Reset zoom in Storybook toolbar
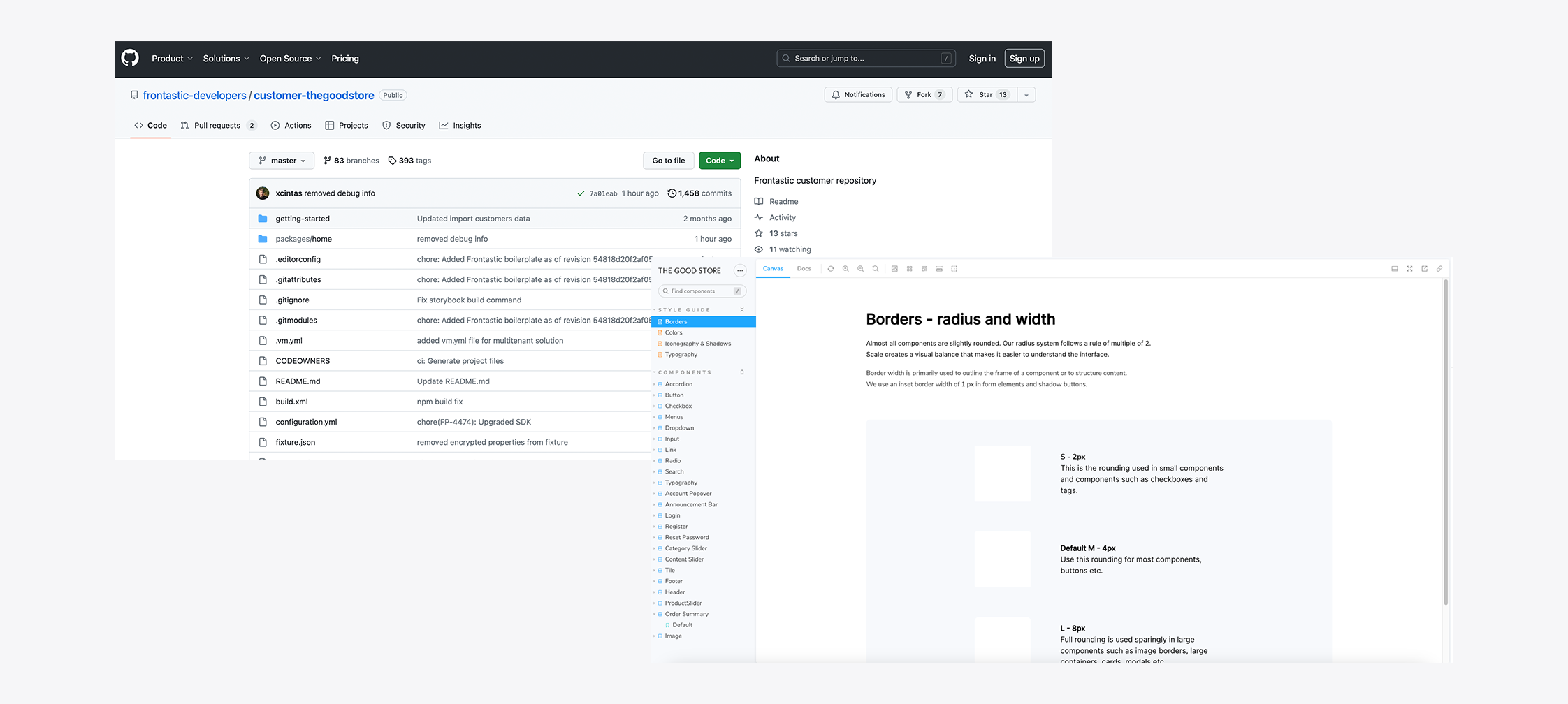 click(875, 269)
